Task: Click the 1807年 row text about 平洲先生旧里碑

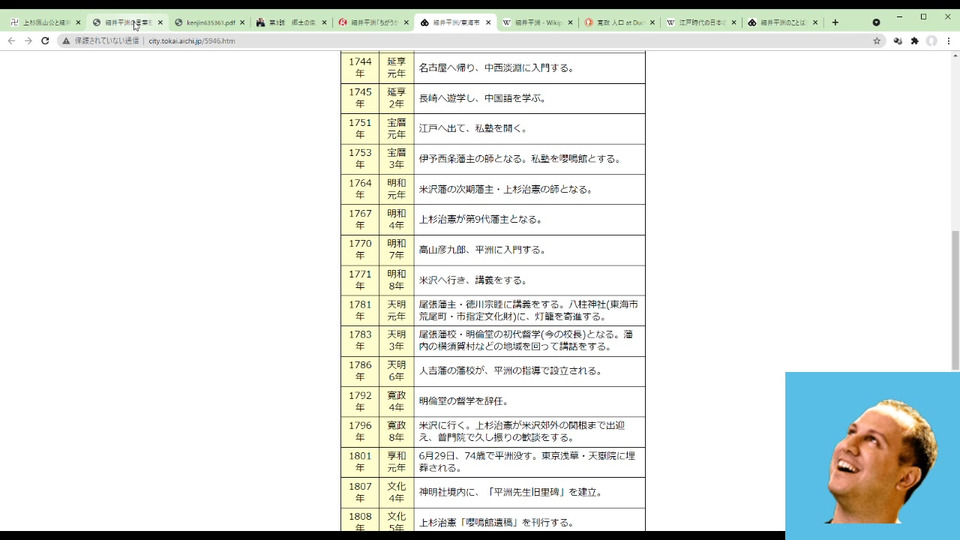Action: pyautogui.click(x=510, y=492)
